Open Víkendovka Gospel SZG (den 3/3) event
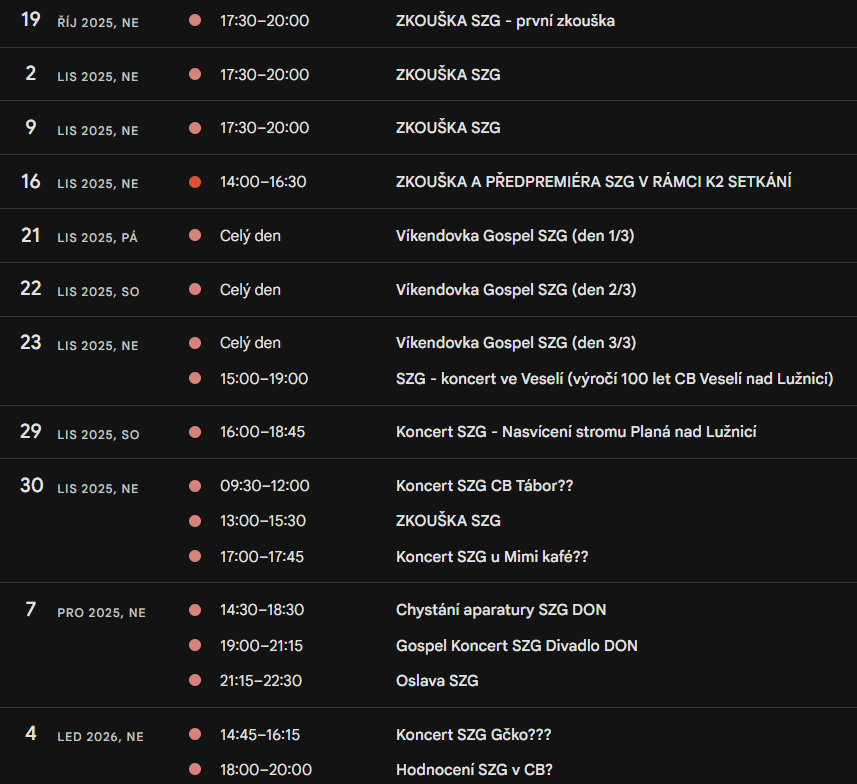Image resolution: width=857 pixels, height=784 pixels. (x=515, y=343)
